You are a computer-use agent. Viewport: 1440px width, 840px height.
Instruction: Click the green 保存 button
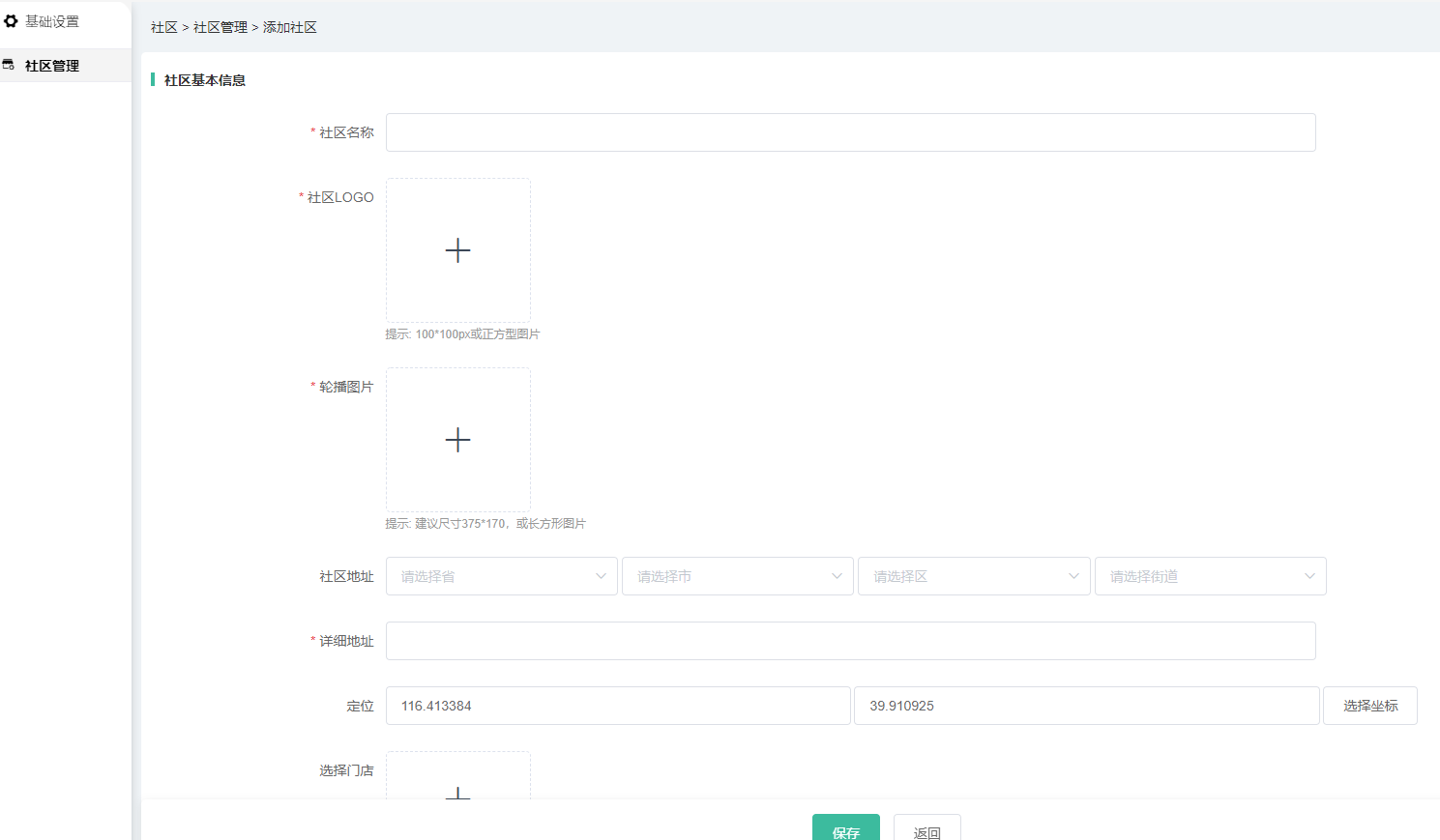(846, 827)
